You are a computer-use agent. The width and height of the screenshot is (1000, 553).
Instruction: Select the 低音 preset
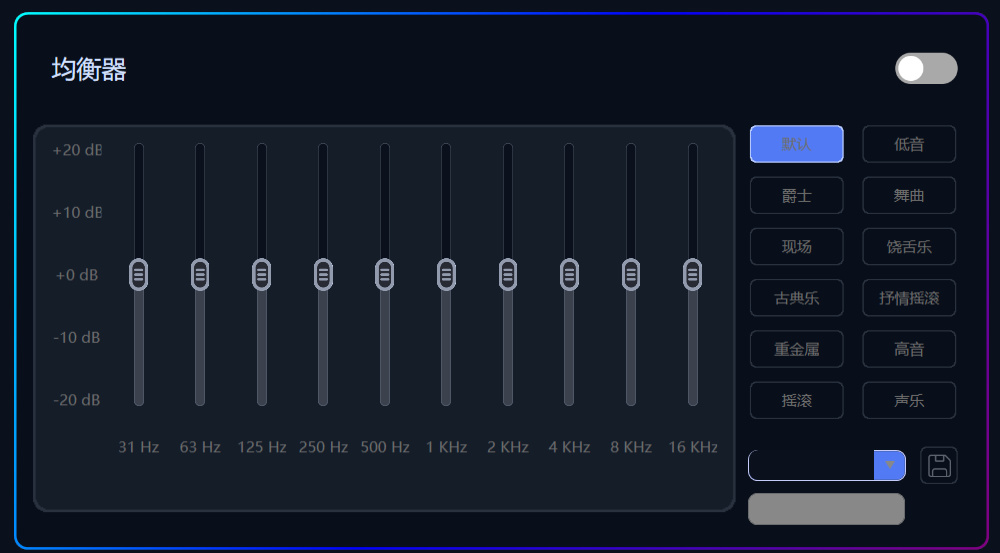(x=909, y=144)
